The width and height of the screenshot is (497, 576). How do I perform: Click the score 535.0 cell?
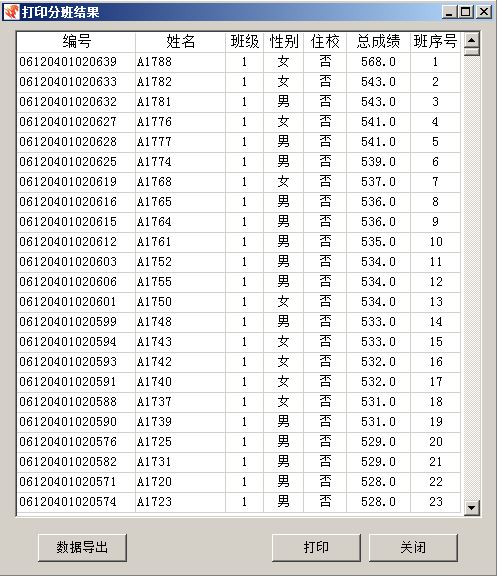coord(378,242)
